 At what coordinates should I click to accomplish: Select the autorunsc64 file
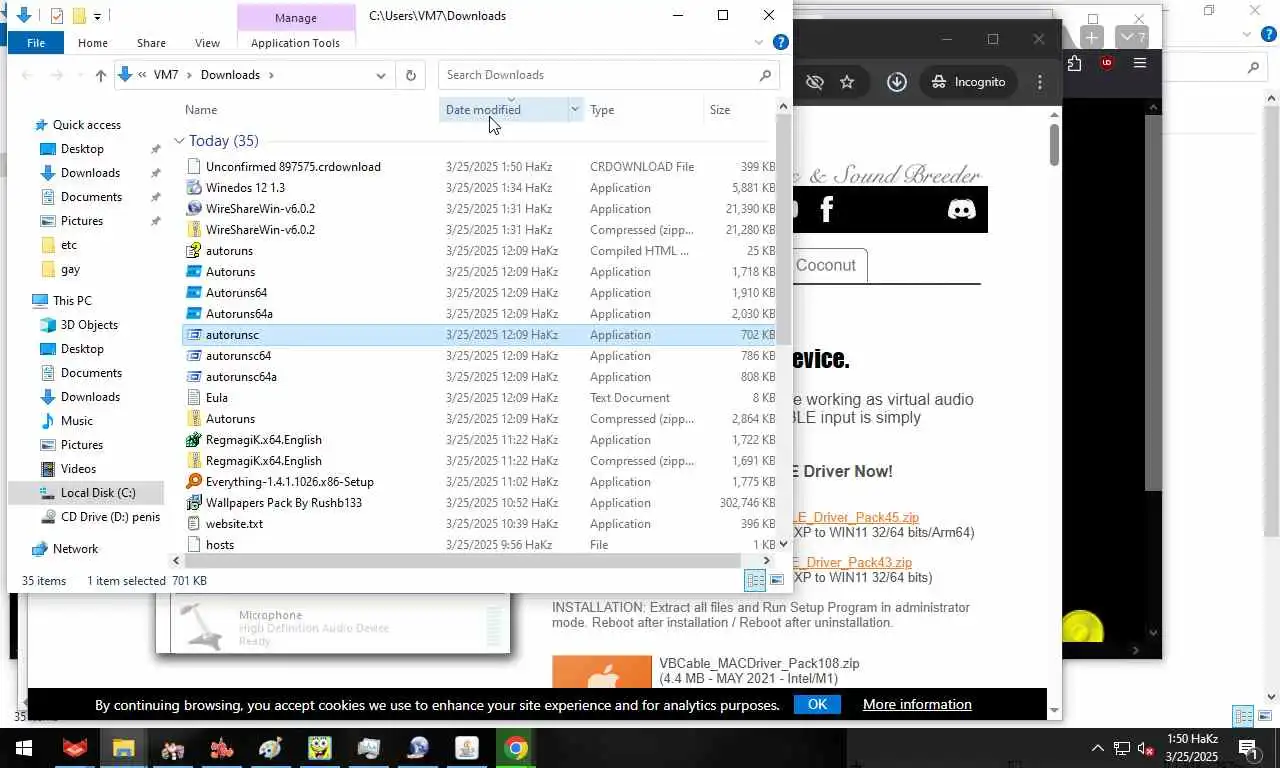[238, 356]
